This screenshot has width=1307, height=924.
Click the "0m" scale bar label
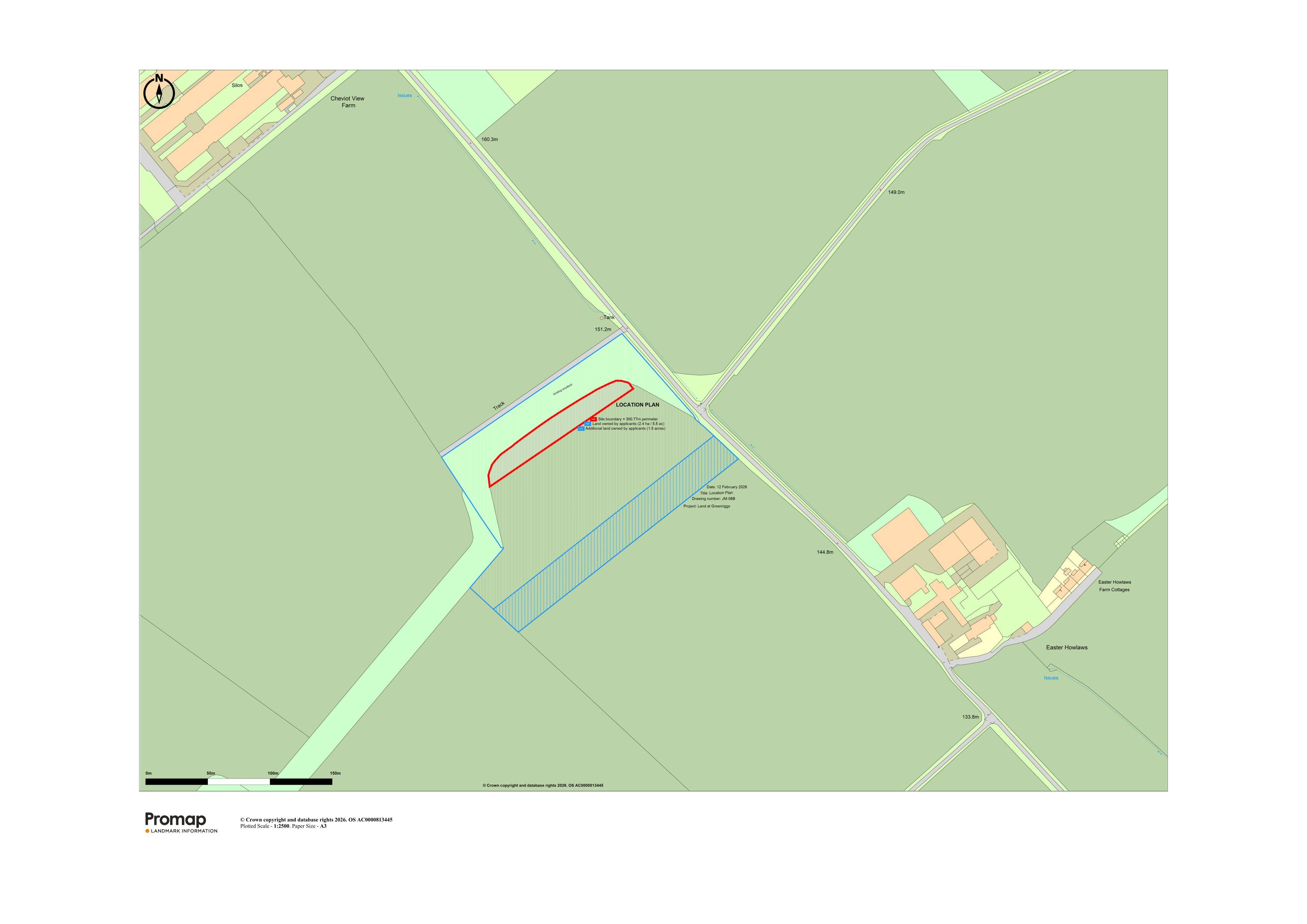[149, 774]
